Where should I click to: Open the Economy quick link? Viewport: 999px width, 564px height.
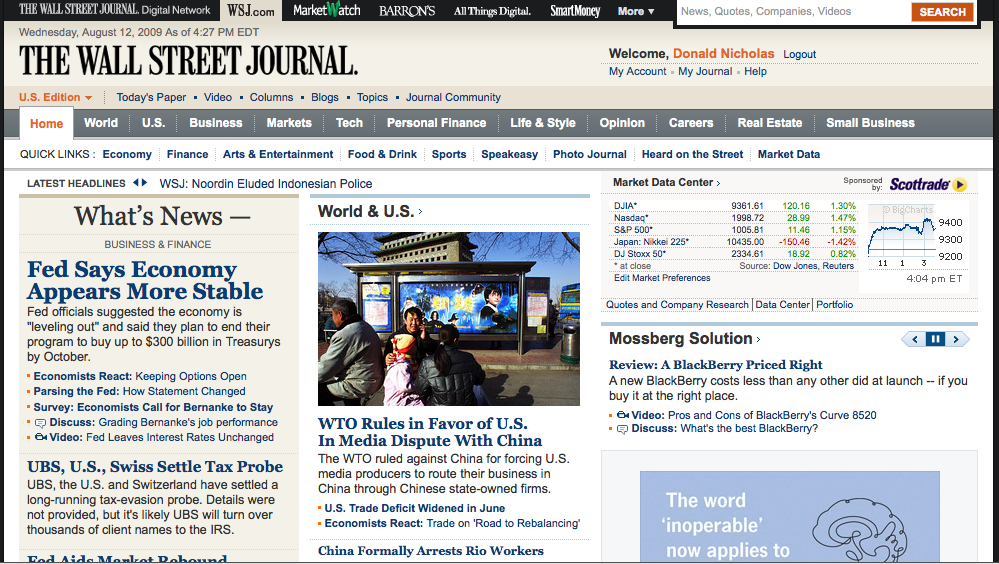[127, 154]
